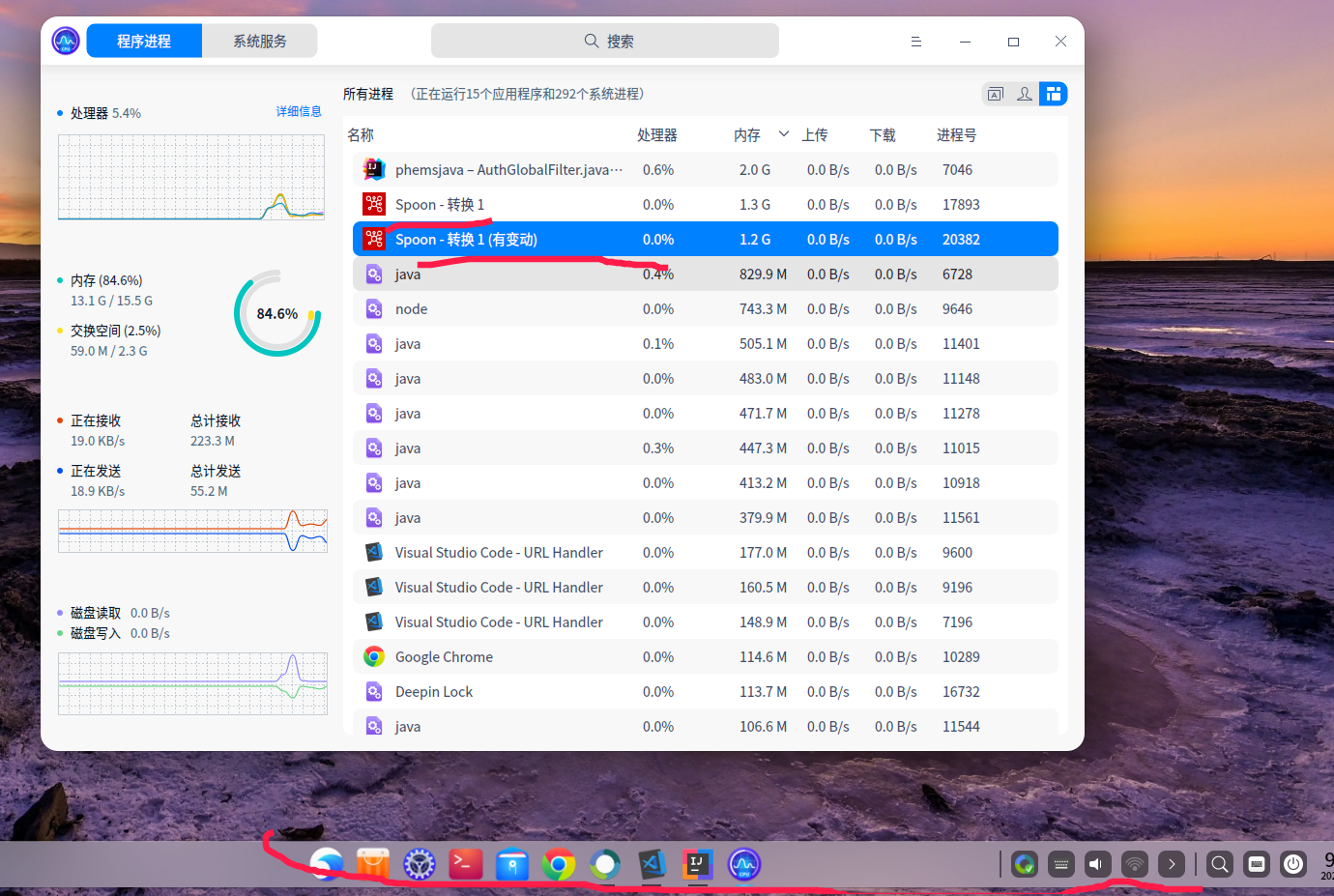Click the volume icon in system tray
Screen dimensions: 1334x896
point(1097,864)
